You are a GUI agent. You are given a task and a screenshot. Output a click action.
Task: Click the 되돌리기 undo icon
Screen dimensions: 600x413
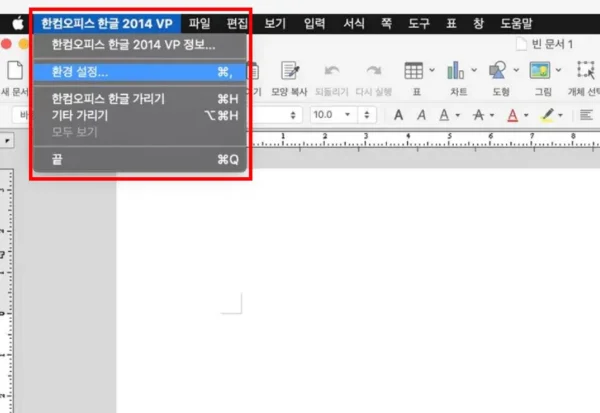(x=331, y=71)
